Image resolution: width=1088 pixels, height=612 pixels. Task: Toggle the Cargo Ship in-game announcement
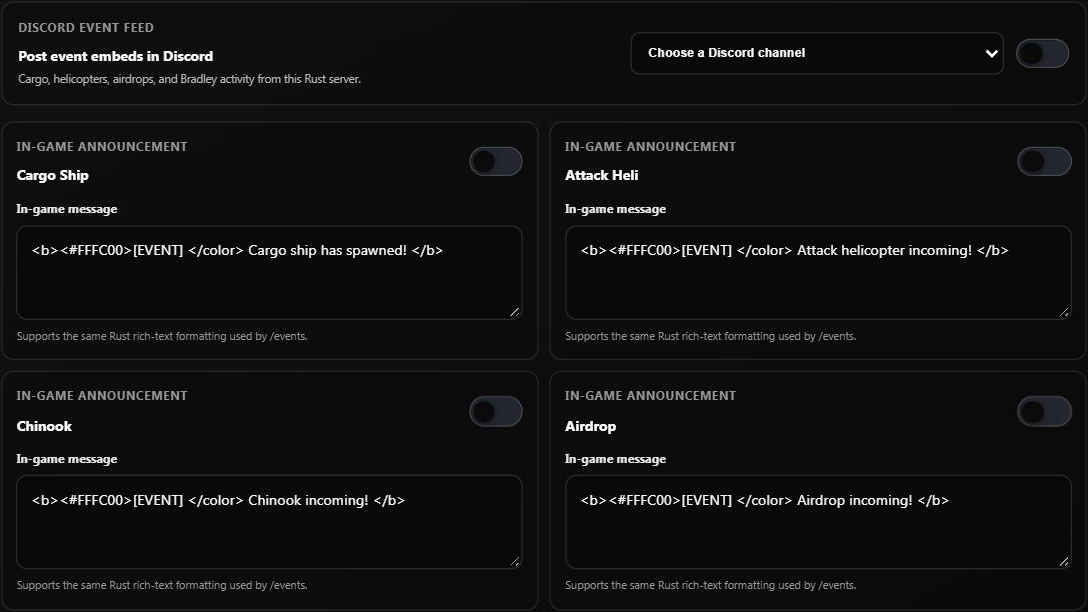495,162
